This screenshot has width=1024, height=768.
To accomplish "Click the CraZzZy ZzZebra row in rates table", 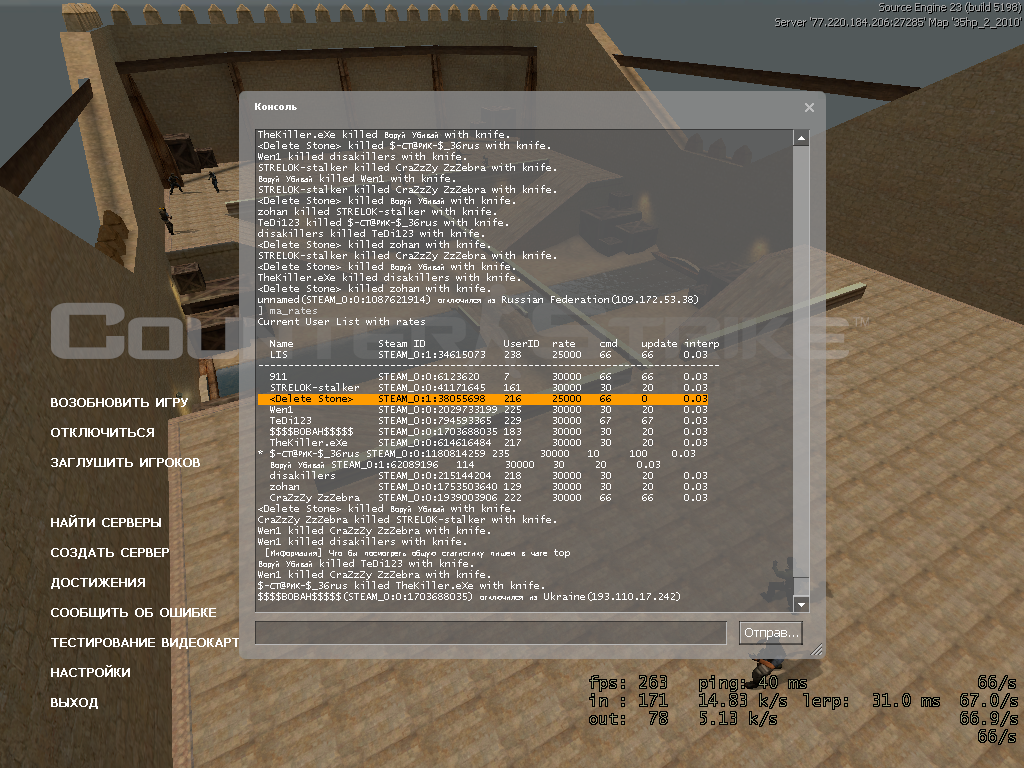I will click(488, 498).
